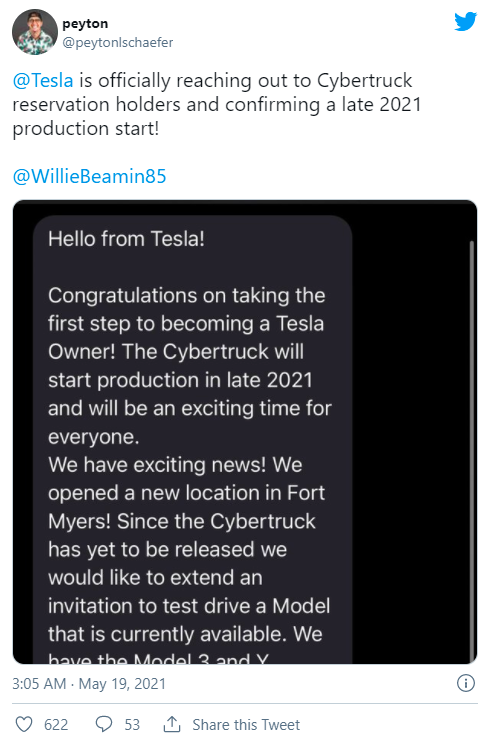Image resolution: width=489 pixels, height=741 pixels.
Task: Open peyton's profile picture avatar
Action: 35,32
